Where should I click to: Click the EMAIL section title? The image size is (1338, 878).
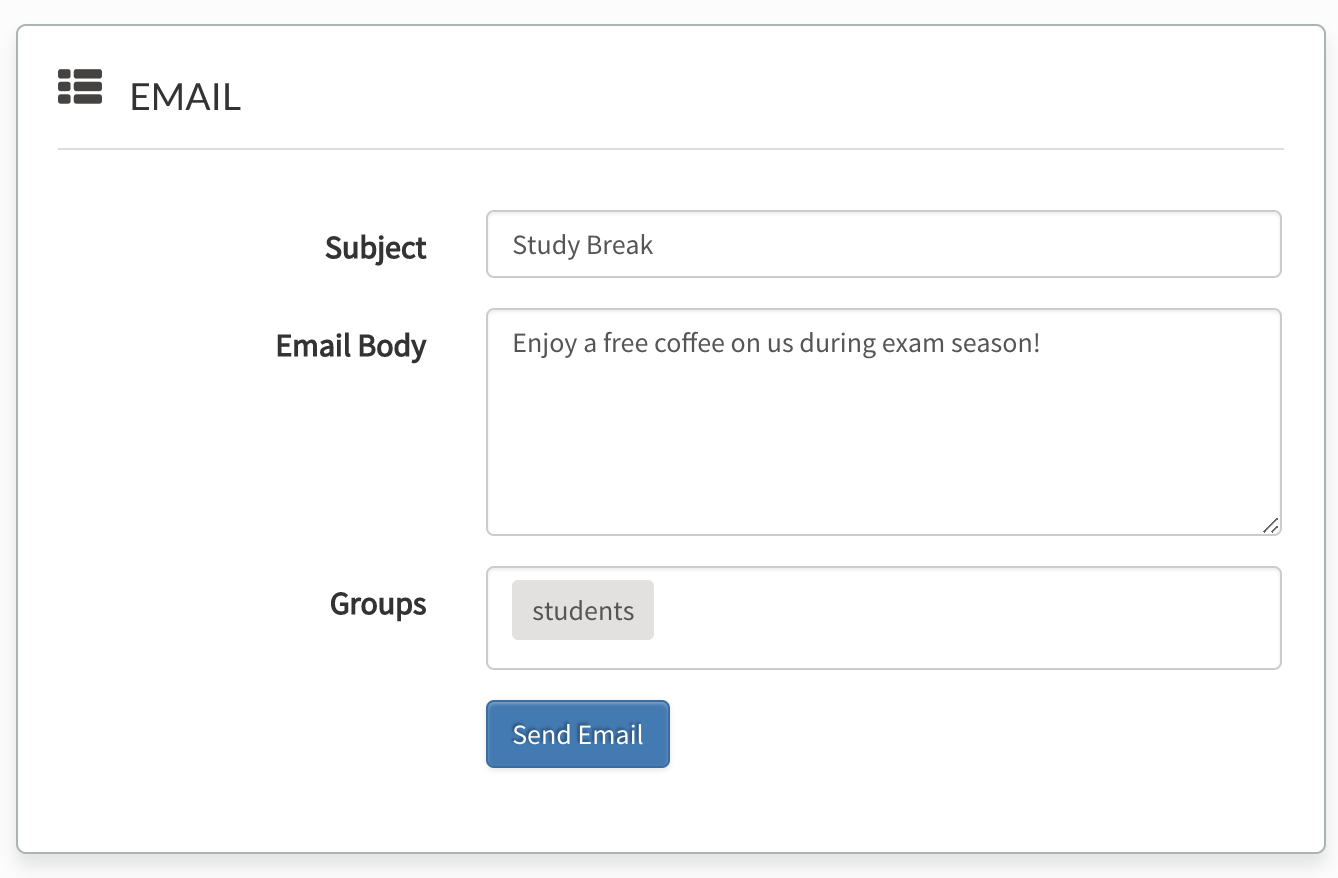185,96
